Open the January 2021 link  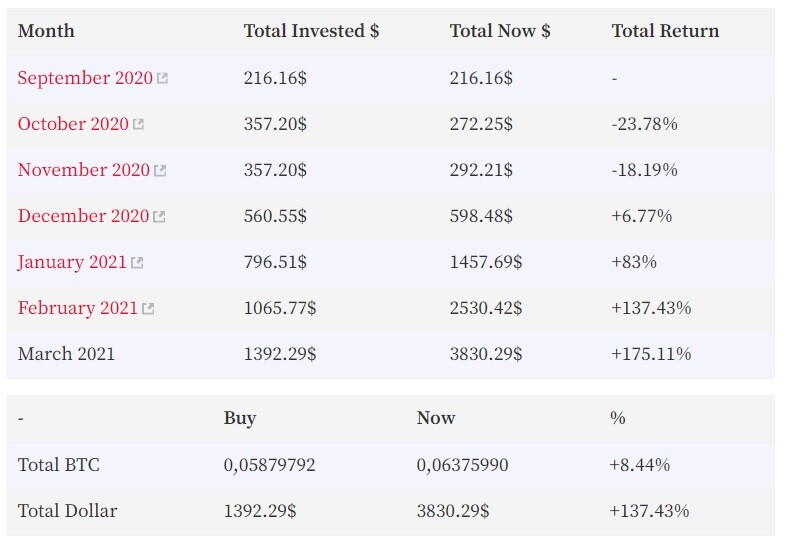point(72,262)
